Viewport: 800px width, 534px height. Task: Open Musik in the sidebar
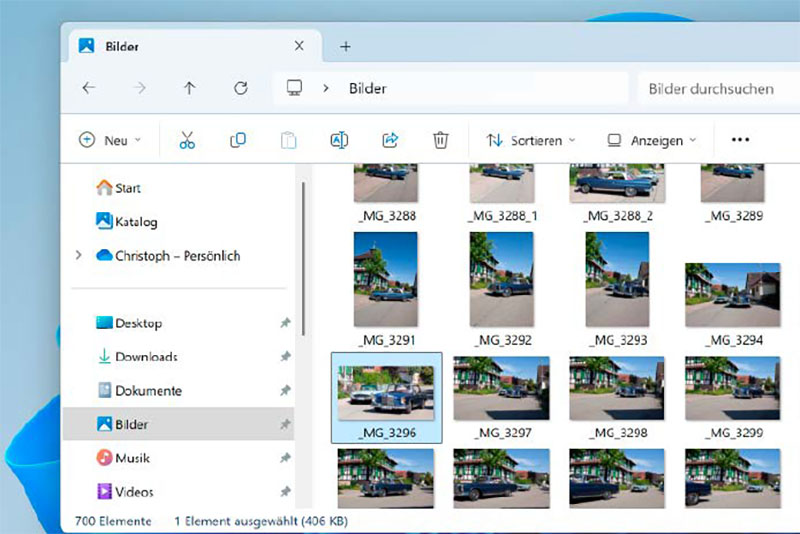(x=123, y=458)
